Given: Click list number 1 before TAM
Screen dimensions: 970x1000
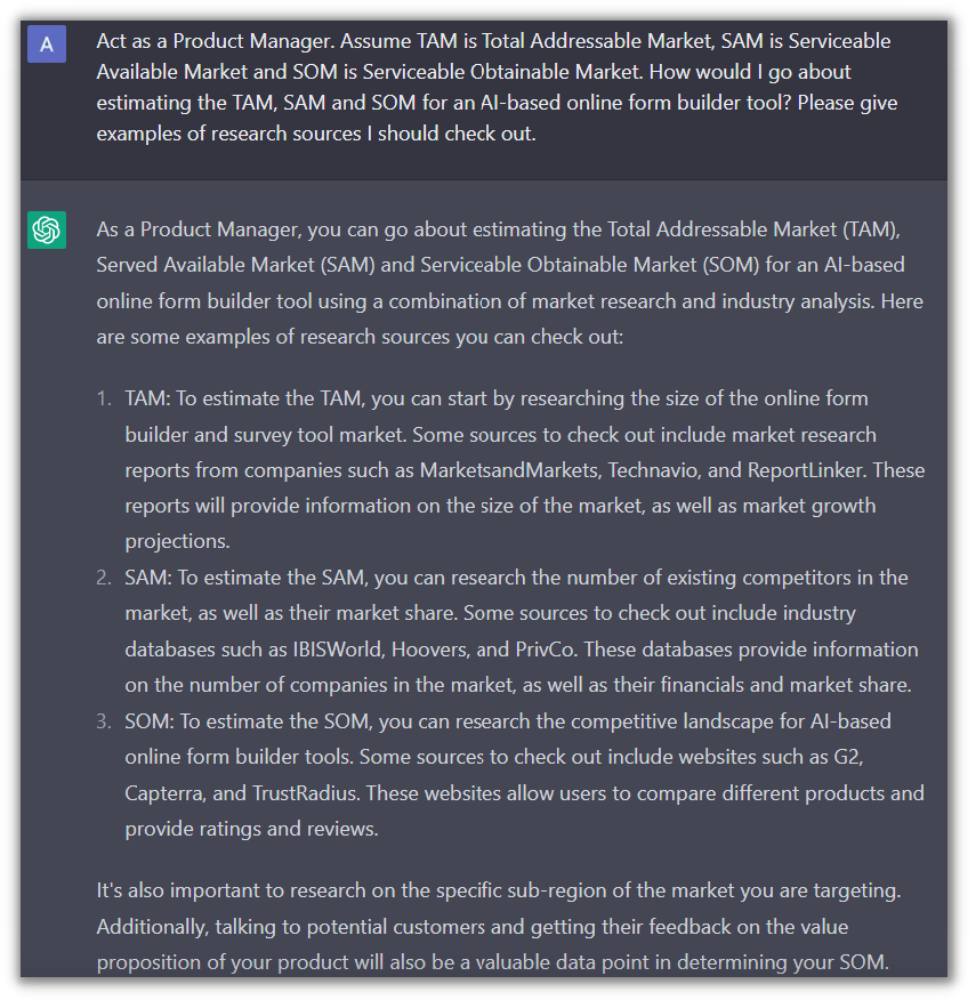Looking at the screenshot, I should pyautogui.click(x=104, y=399).
